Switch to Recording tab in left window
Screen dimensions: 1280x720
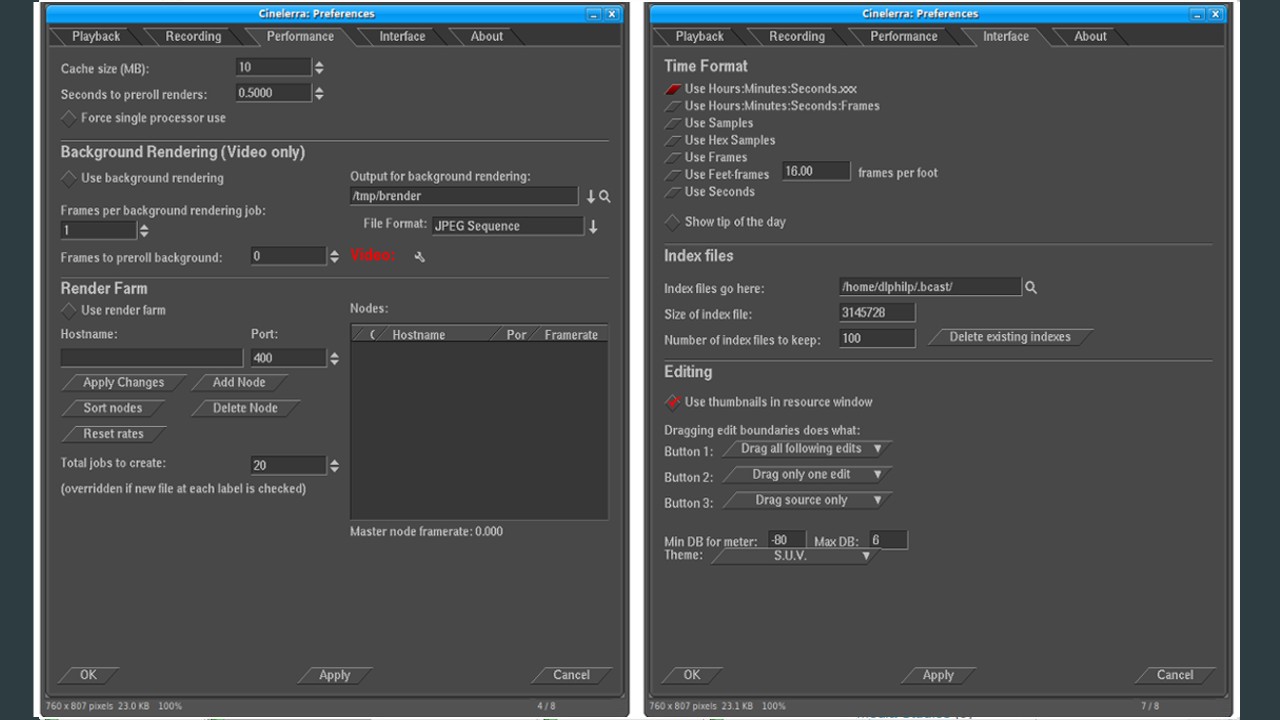[x=193, y=36]
